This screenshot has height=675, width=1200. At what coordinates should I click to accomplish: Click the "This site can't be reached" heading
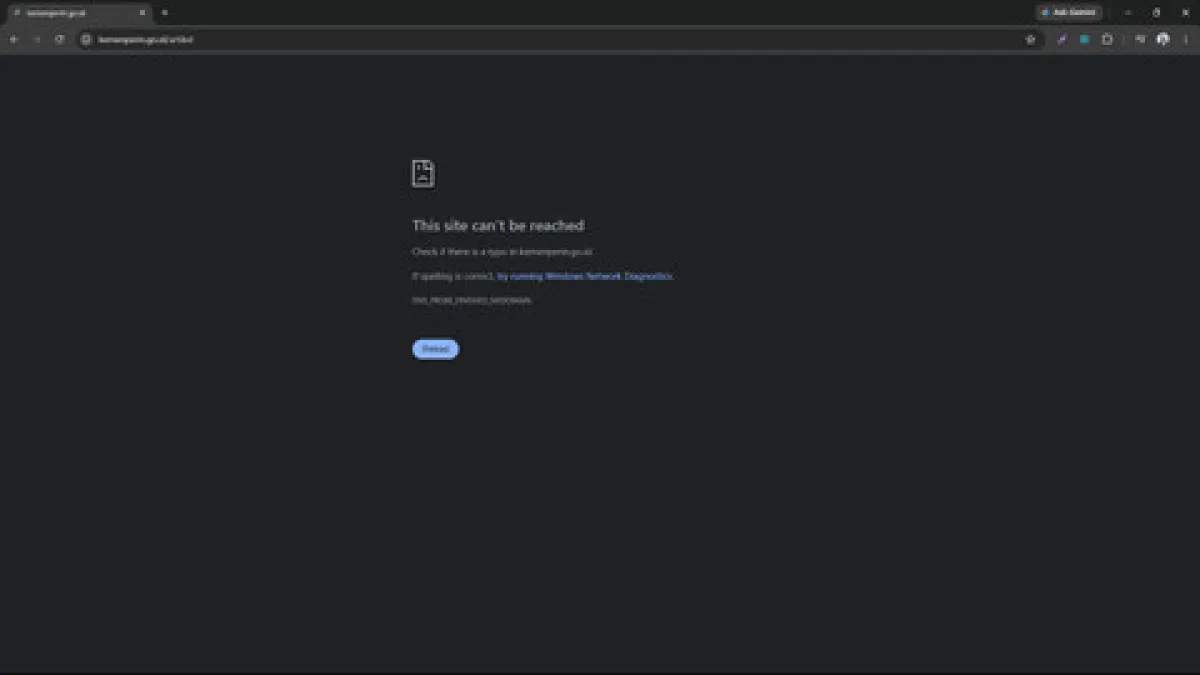pos(498,226)
